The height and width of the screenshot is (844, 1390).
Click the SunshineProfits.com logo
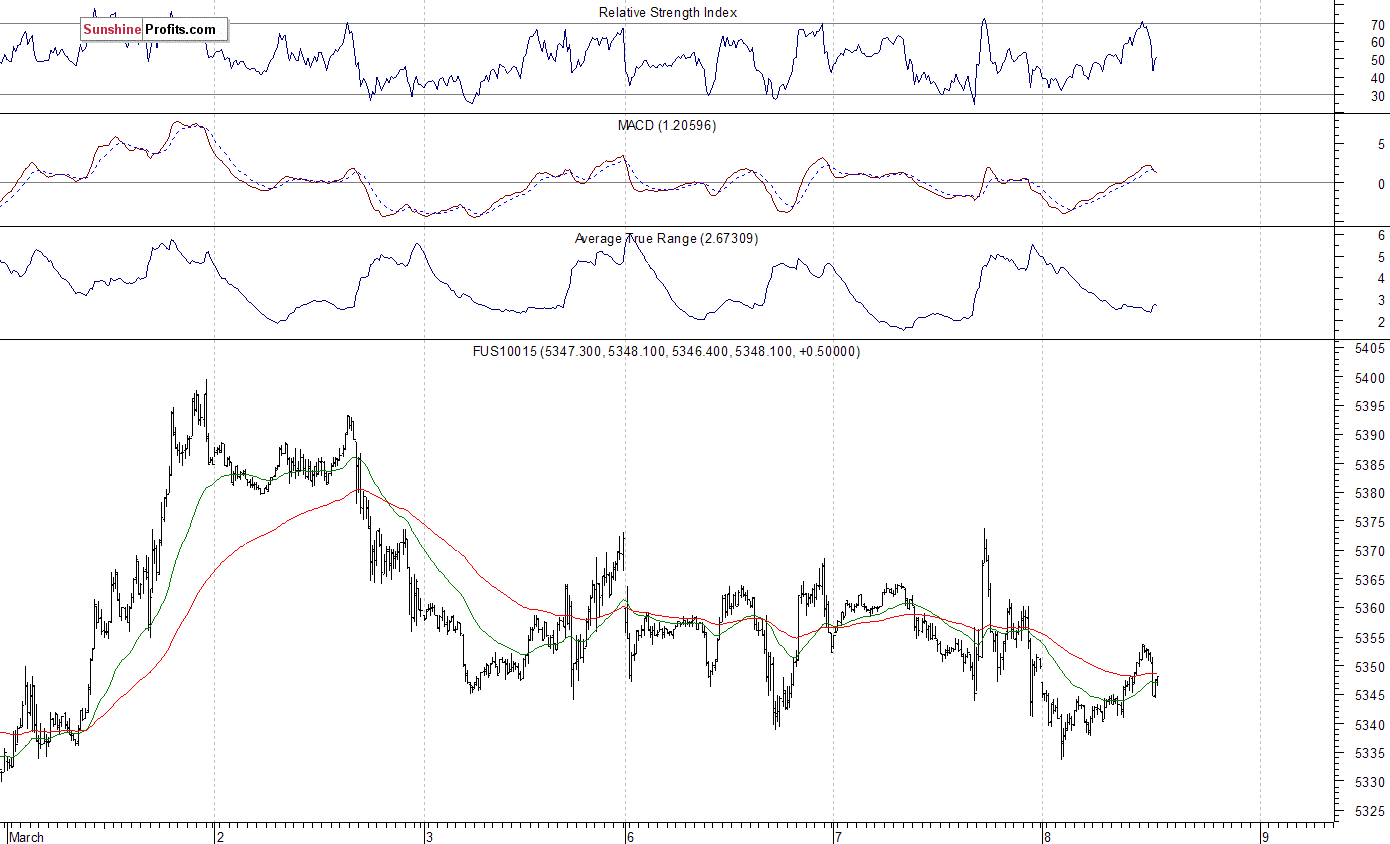click(154, 29)
